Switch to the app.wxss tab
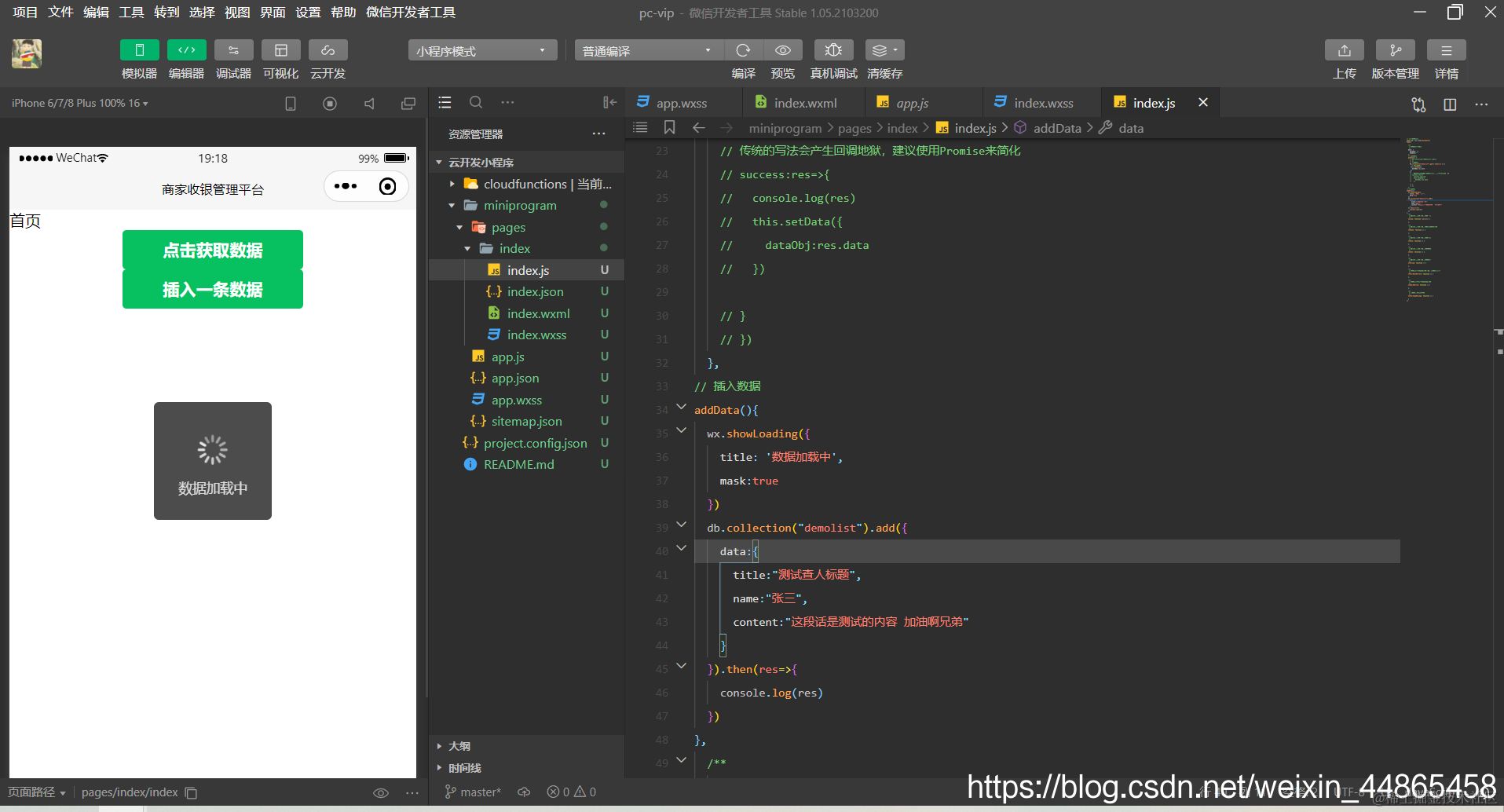 pos(683,103)
